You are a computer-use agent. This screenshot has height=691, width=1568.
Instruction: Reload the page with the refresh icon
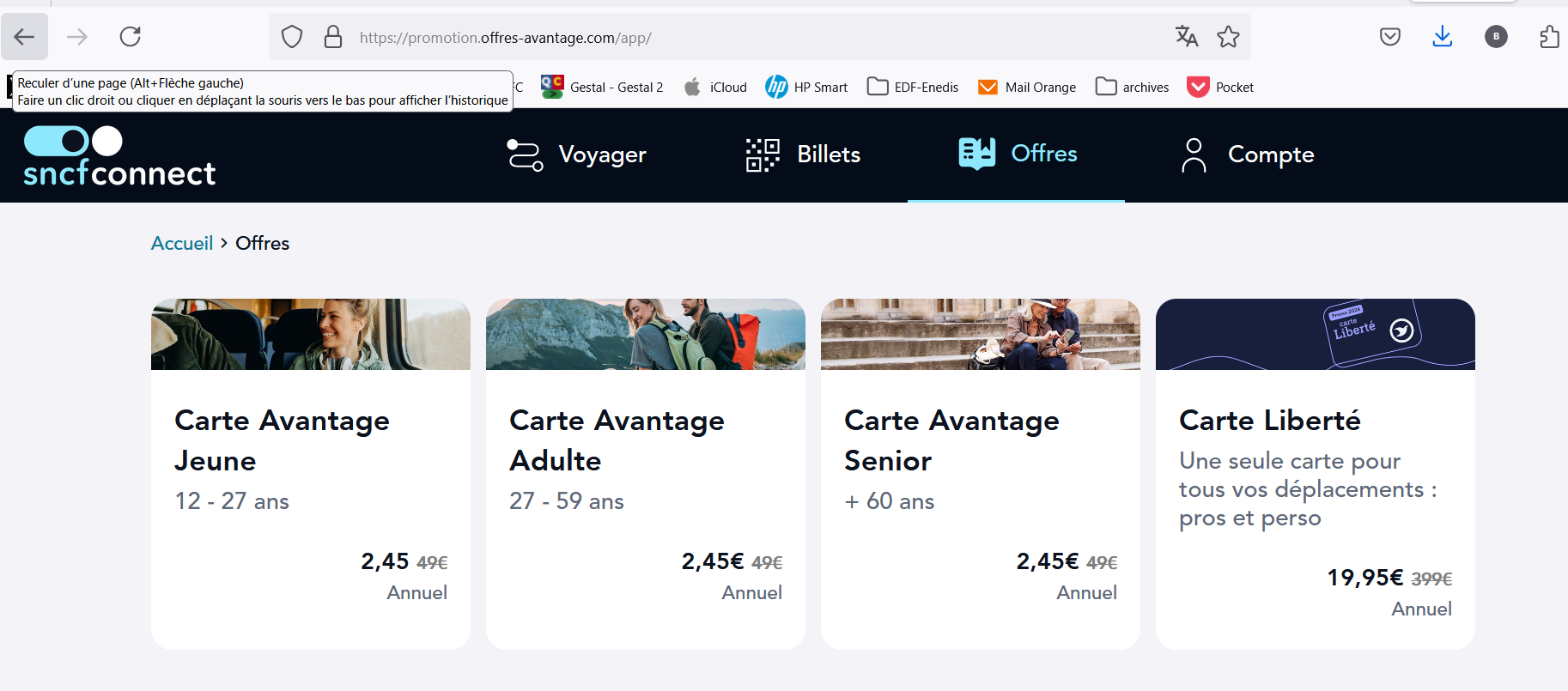click(131, 37)
